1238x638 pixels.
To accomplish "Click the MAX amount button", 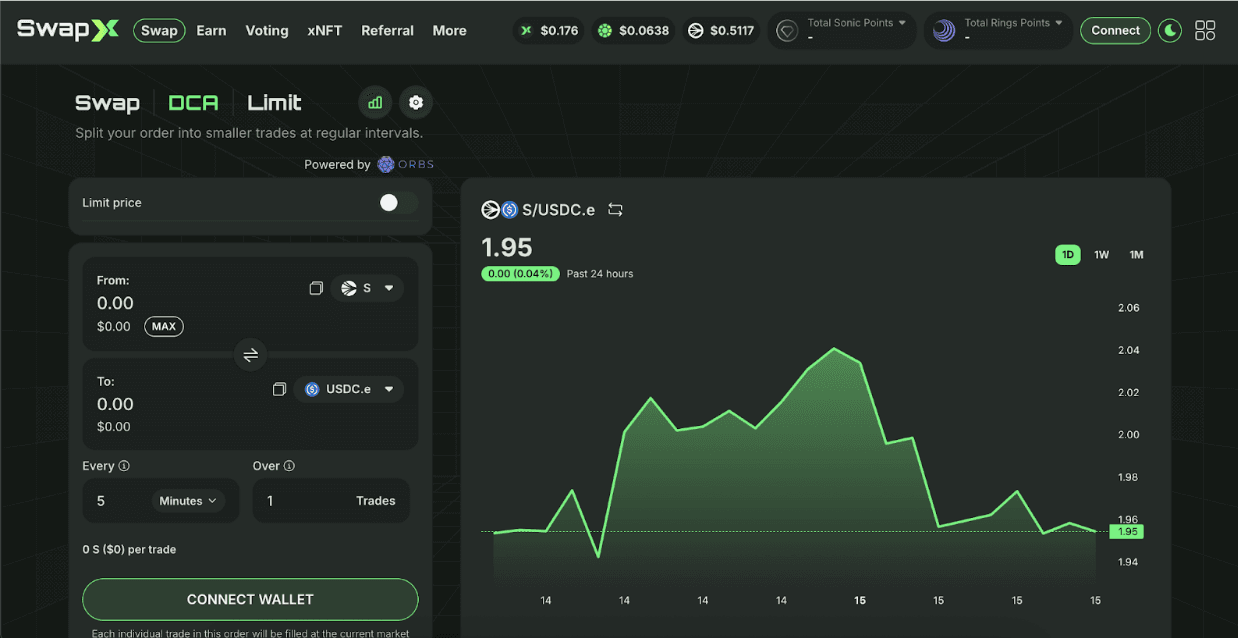I will tap(164, 326).
